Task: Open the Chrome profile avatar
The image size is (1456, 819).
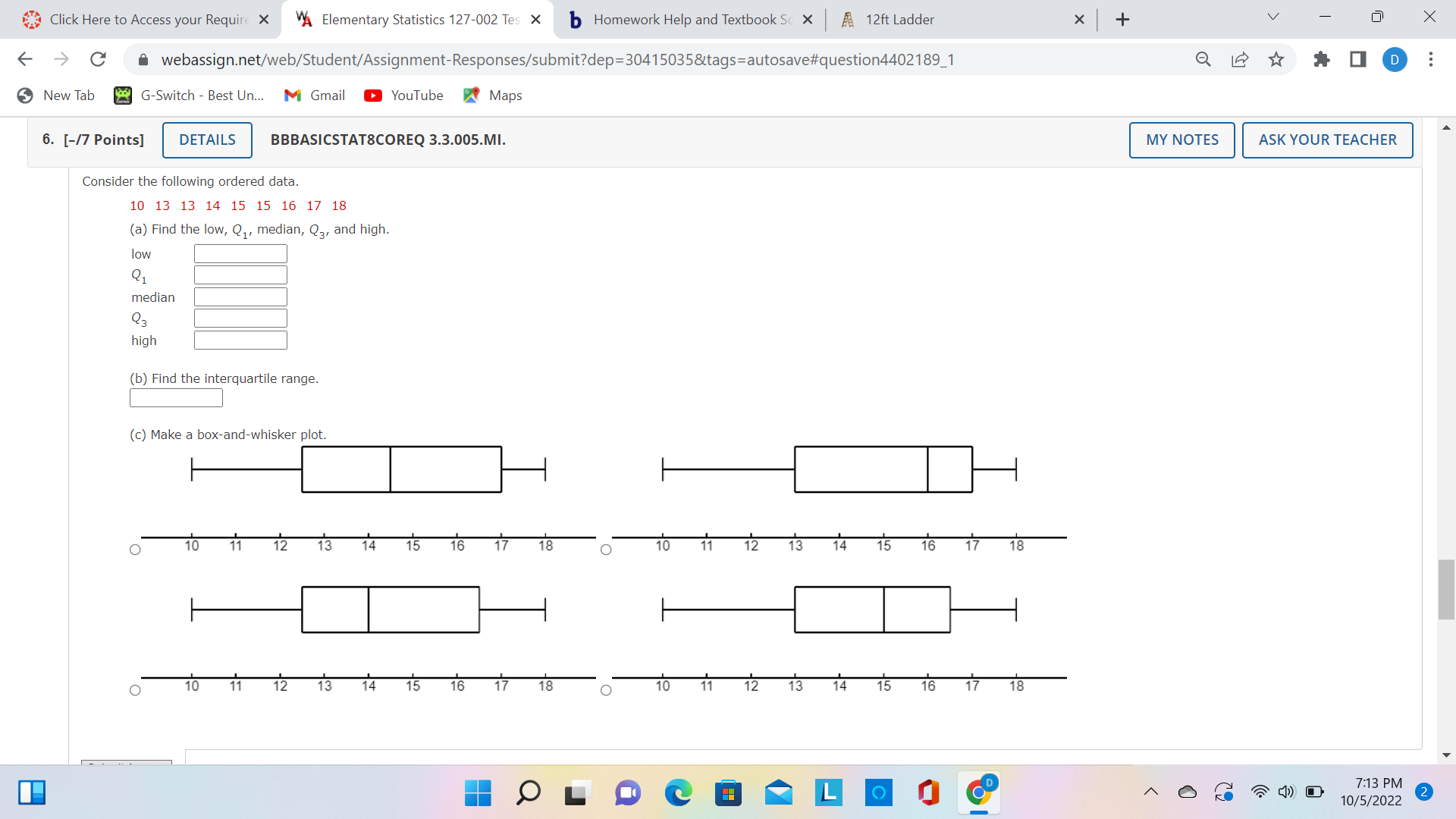Action: tap(1395, 60)
